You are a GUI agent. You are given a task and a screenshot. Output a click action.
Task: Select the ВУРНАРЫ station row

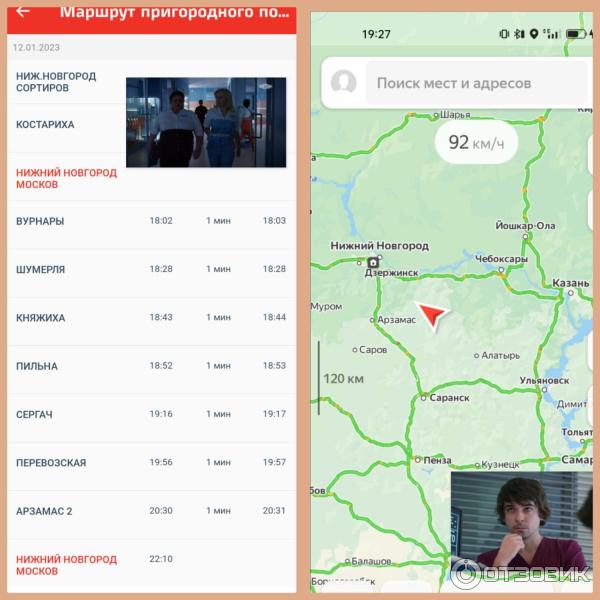pyautogui.click(x=152, y=221)
